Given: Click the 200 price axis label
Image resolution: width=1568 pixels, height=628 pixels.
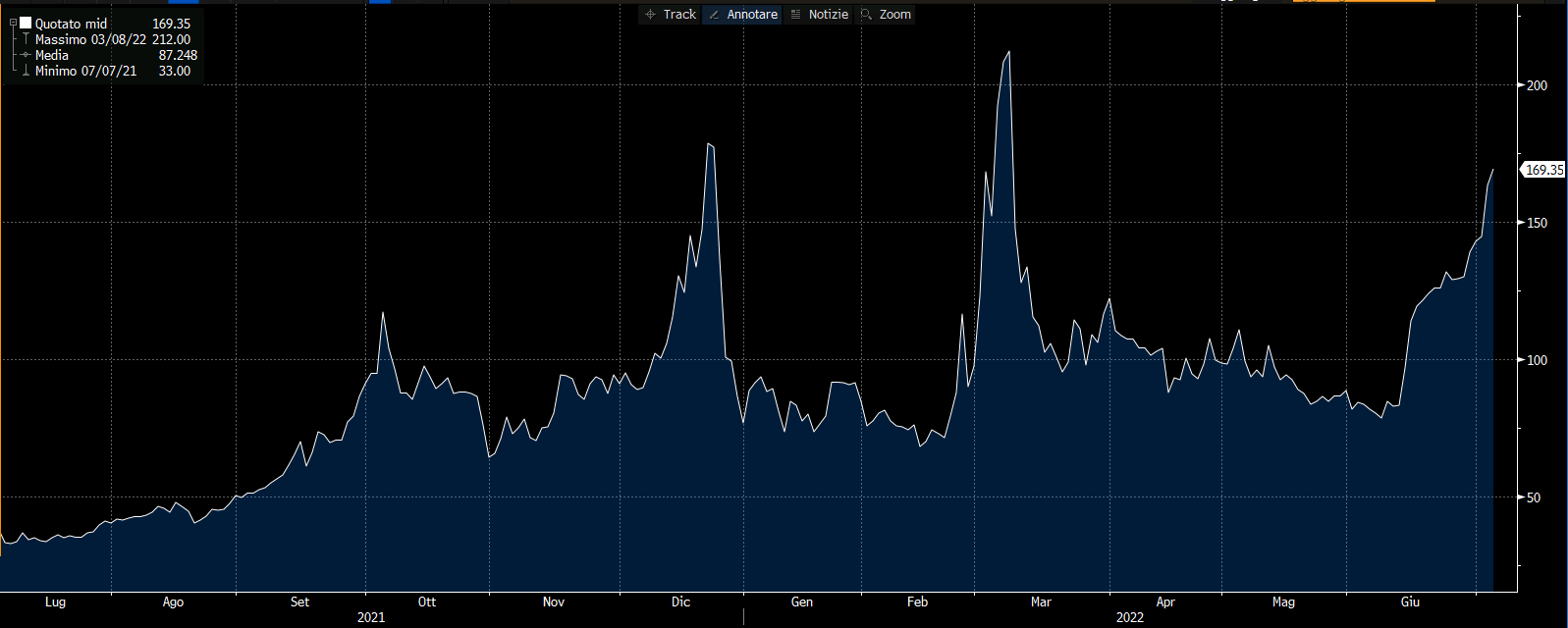Looking at the screenshot, I should (1537, 85).
